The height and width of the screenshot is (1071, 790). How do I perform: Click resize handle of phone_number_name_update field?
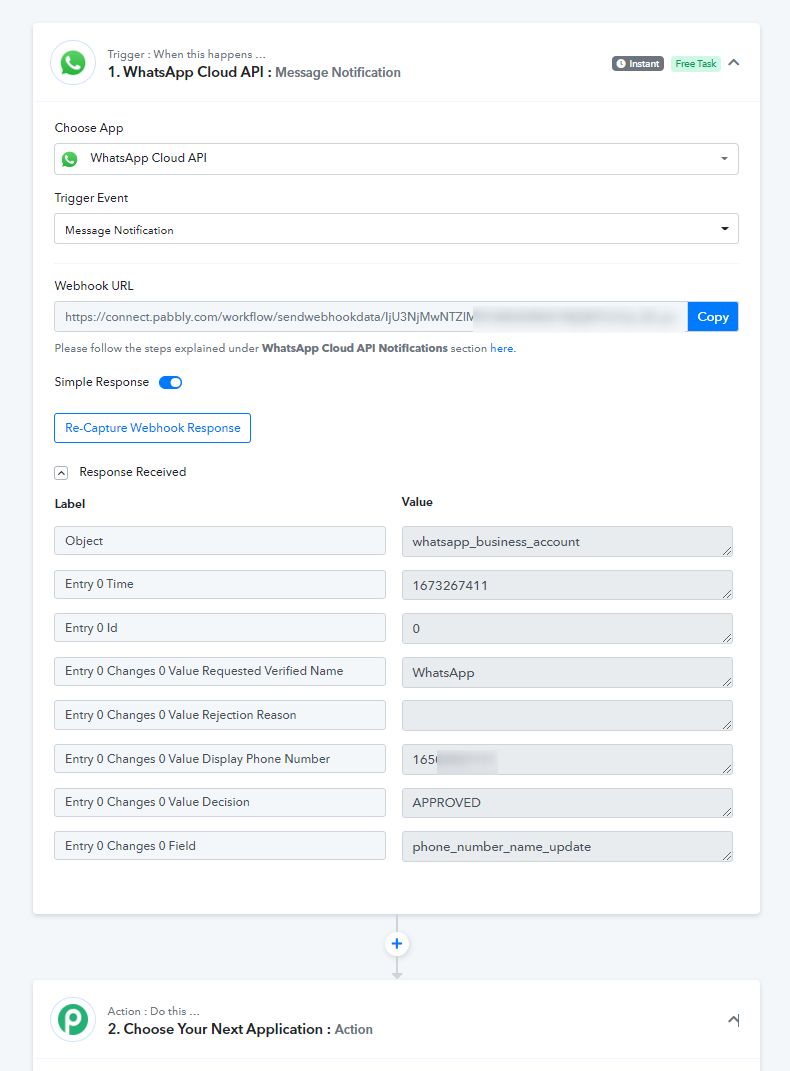(727, 855)
